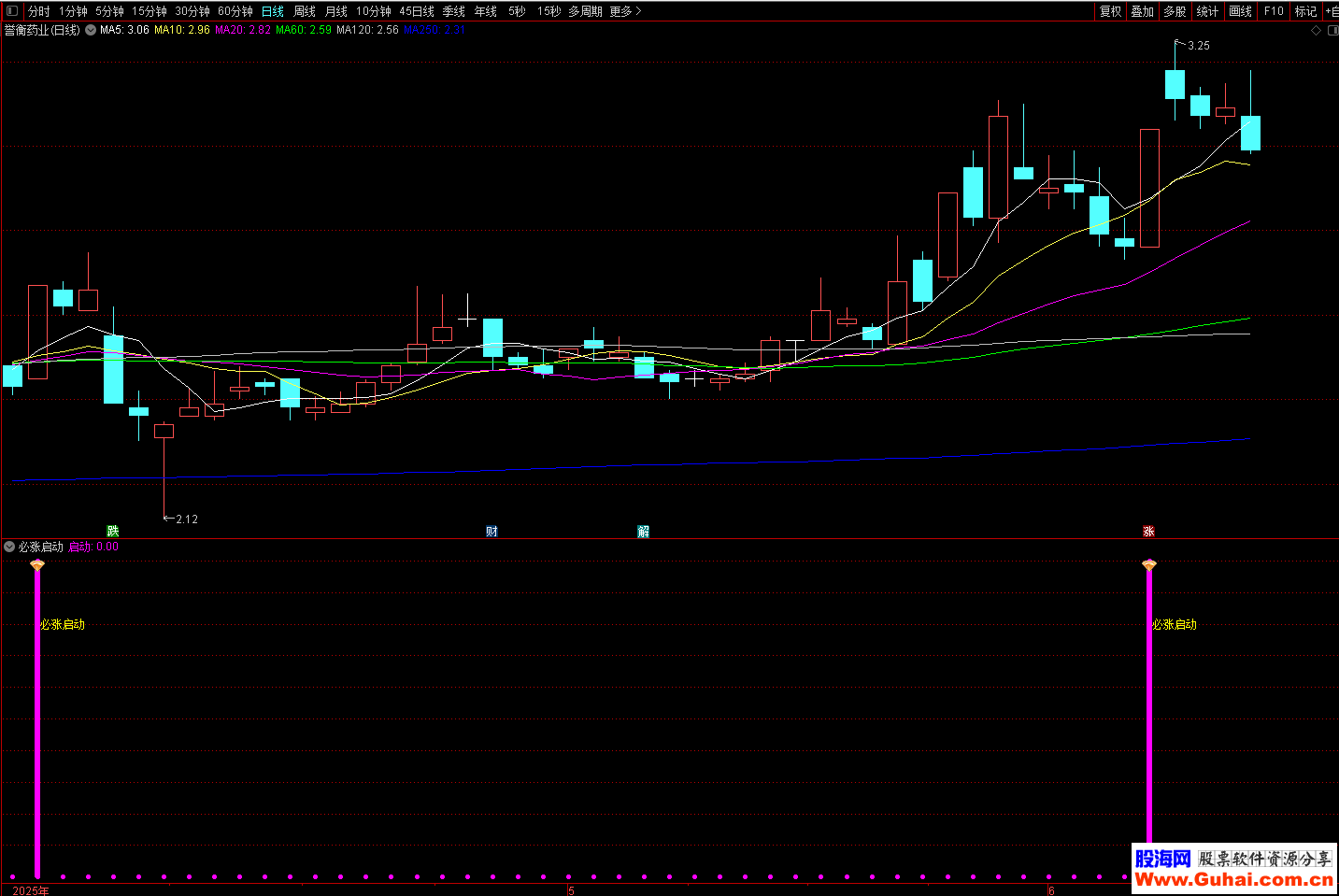The height and width of the screenshot is (896, 1339).
Task: Select the 日线 daily period tab
Action: point(273,11)
